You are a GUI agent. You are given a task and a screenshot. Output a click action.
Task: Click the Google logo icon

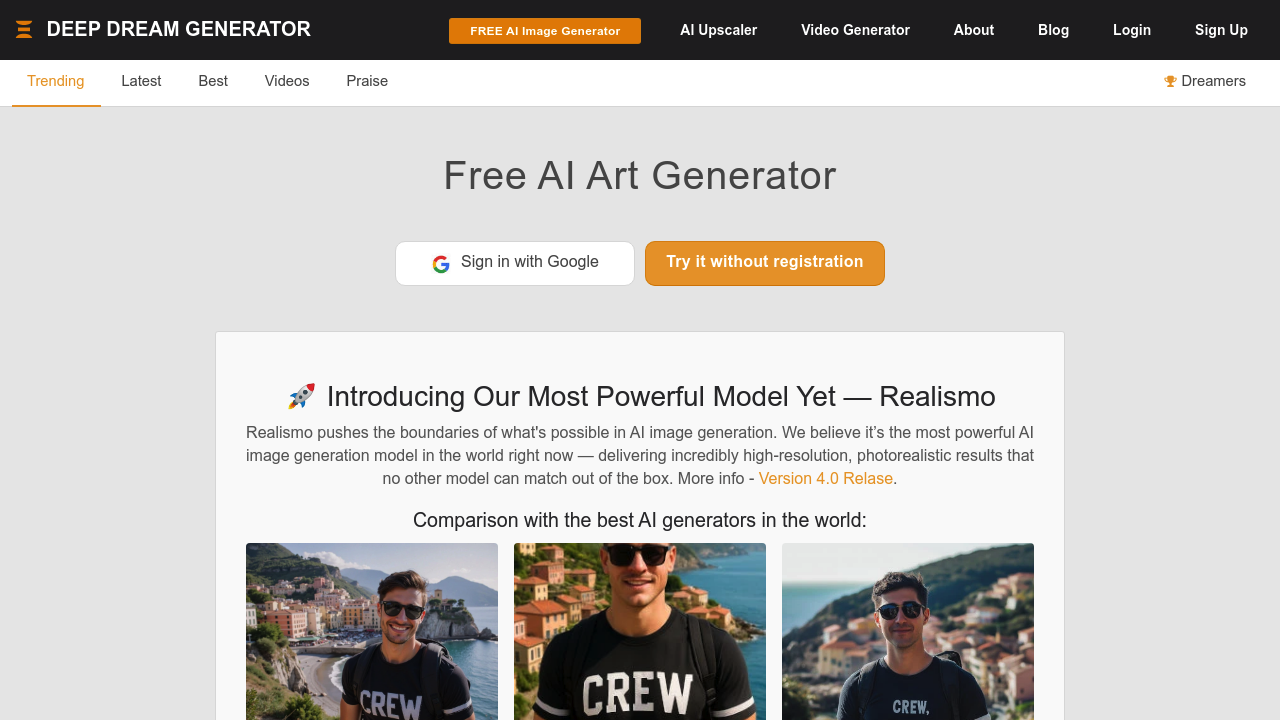tap(441, 264)
